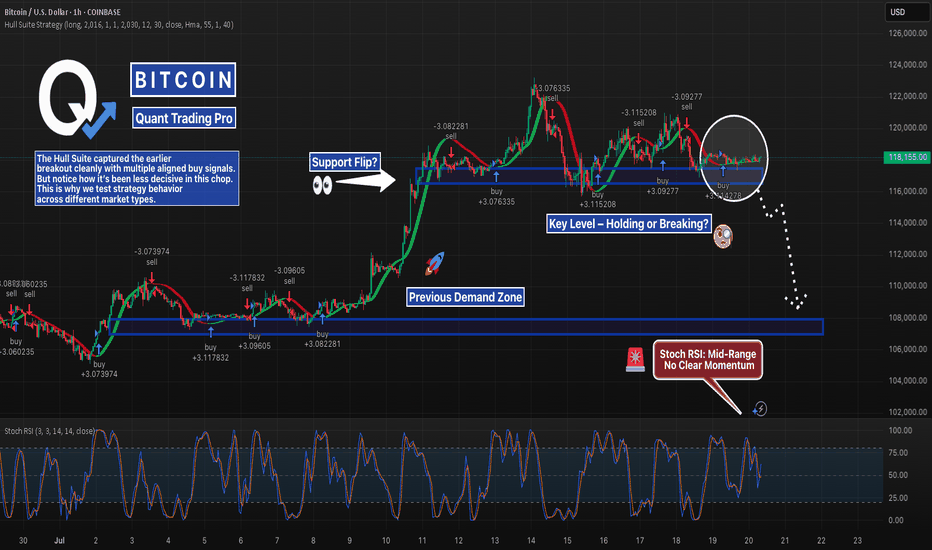Select the white arrow pointing at support zone
The height and width of the screenshot is (550, 932).
pos(366,180)
